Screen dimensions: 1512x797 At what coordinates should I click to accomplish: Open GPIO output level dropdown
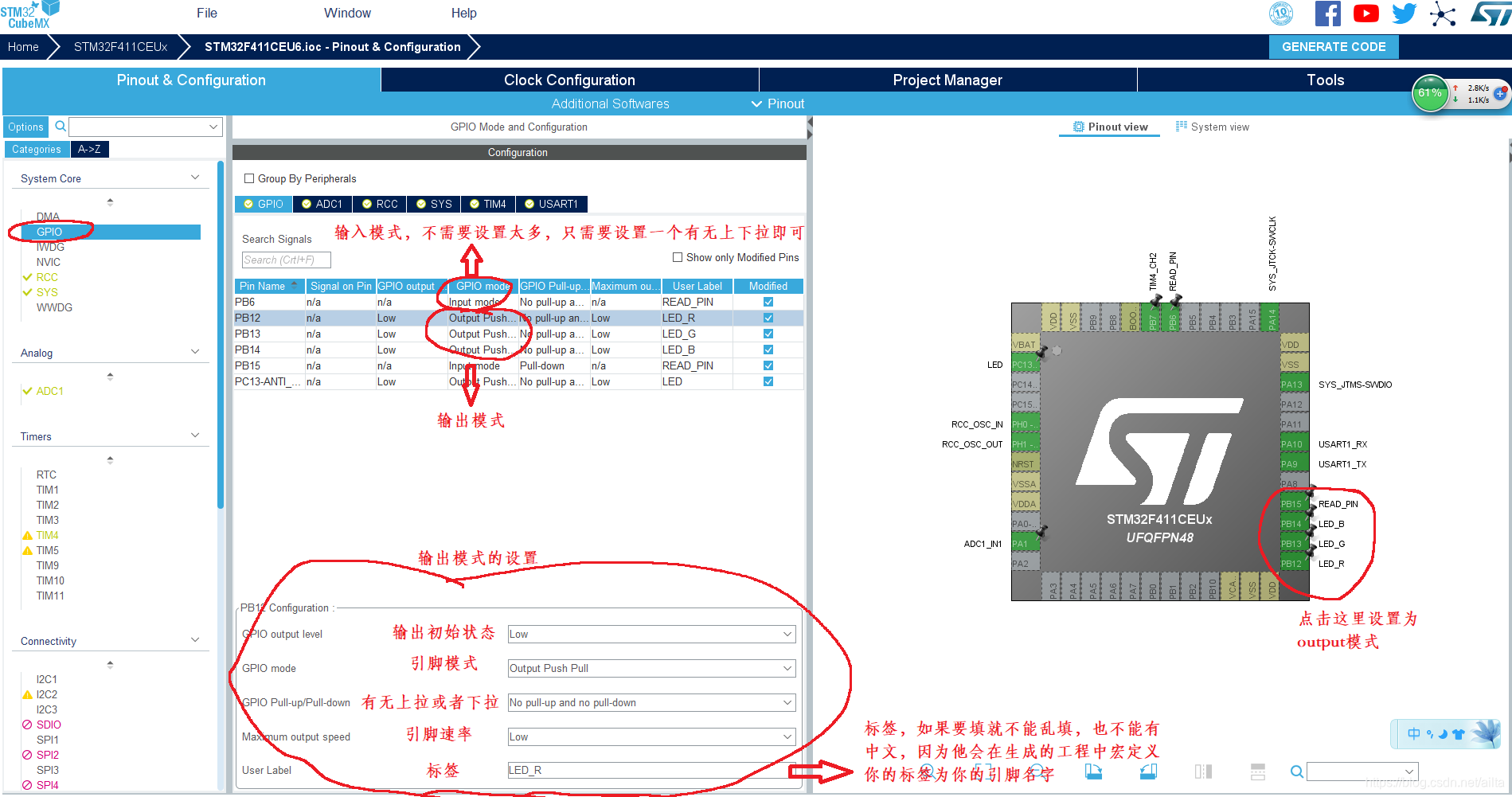[x=651, y=635]
